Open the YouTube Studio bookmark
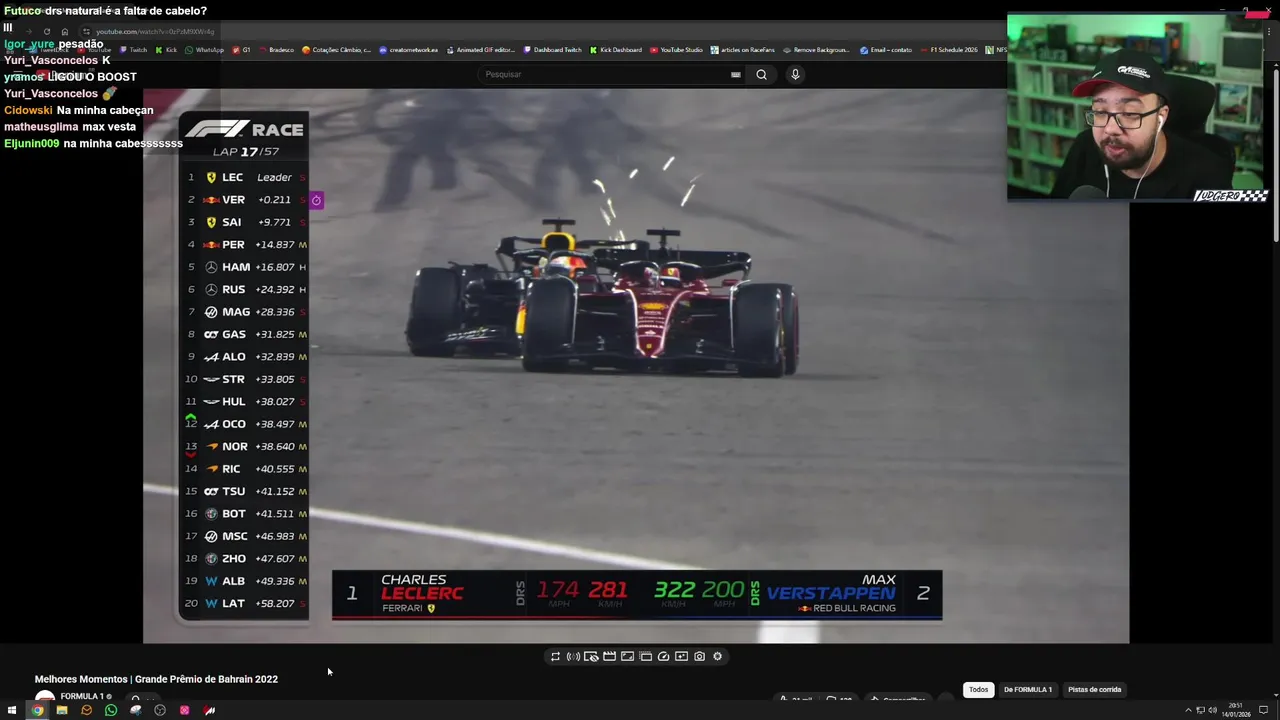This screenshot has width=1280, height=720. (677, 50)
